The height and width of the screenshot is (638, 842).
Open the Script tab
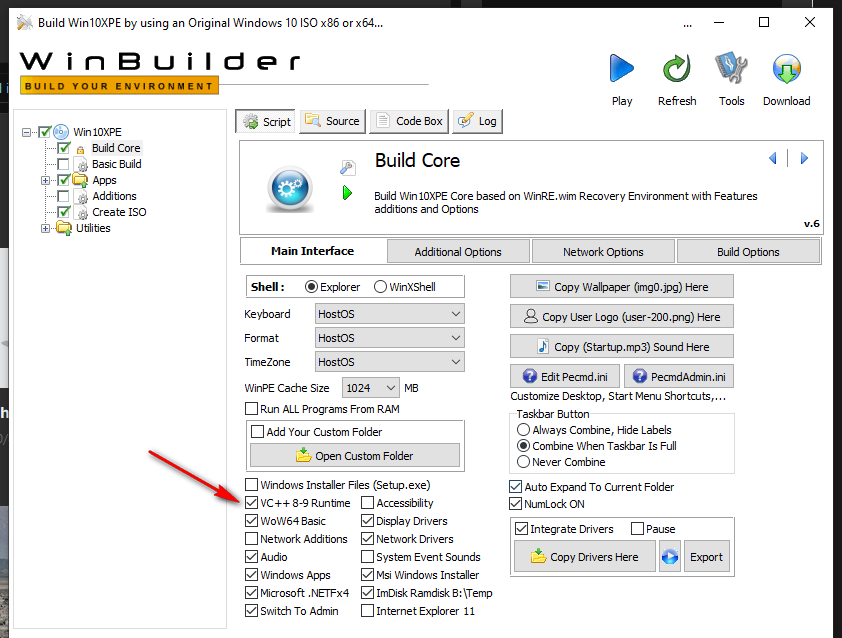(x=266, y=121)
